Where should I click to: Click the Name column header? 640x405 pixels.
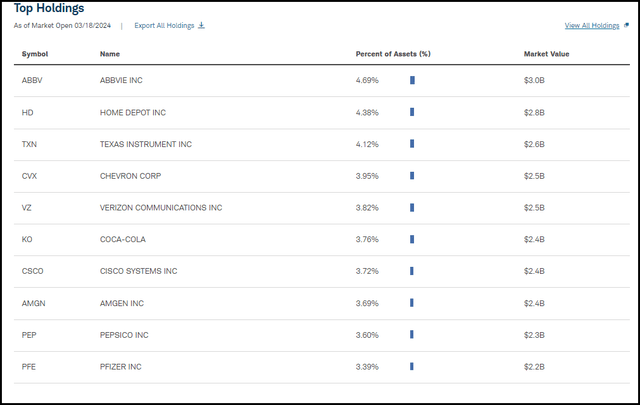[x=110, y=54]
